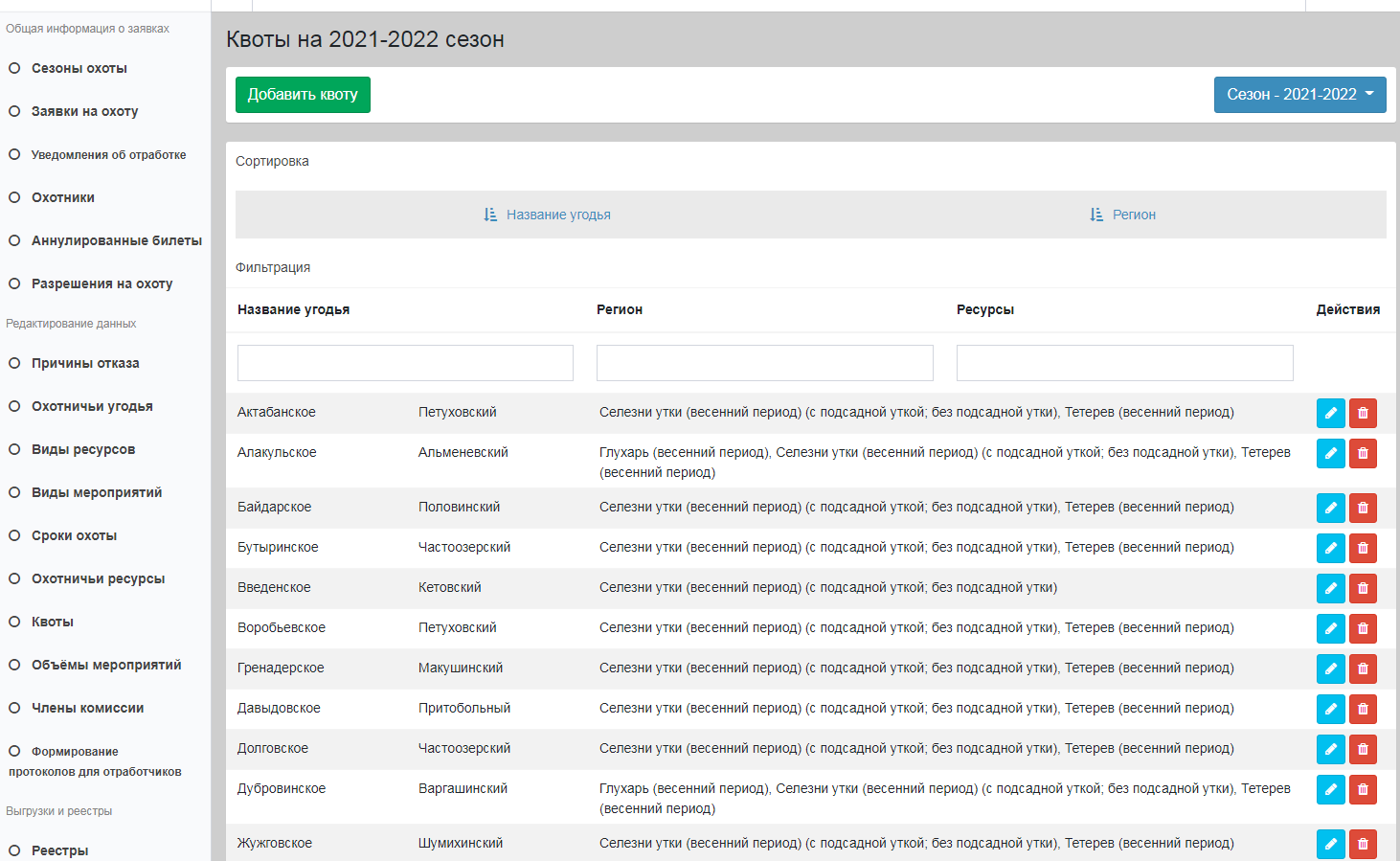Select Охотничьи угодья menu item
This screenshot has width=1400, height=861.
tap(92, 406)
